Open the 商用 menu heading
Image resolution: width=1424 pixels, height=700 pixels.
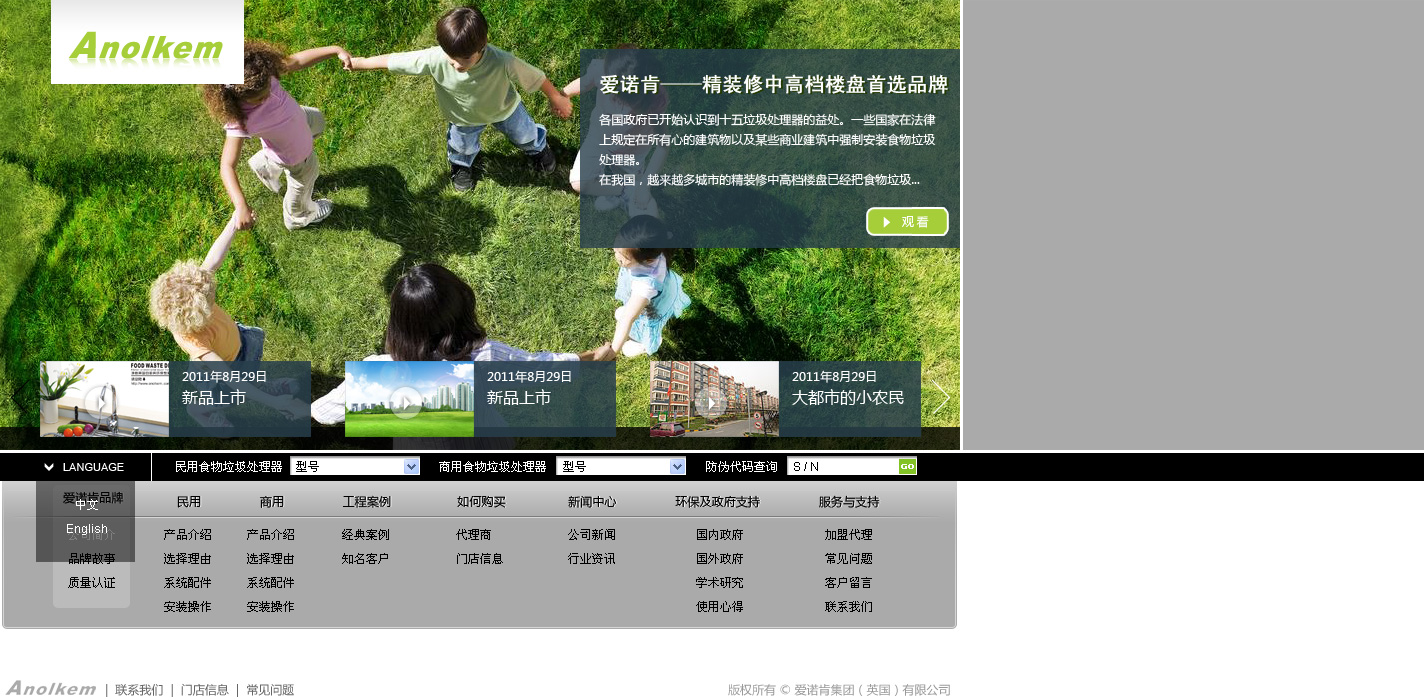pyautogui.click(x=272, y=502)
